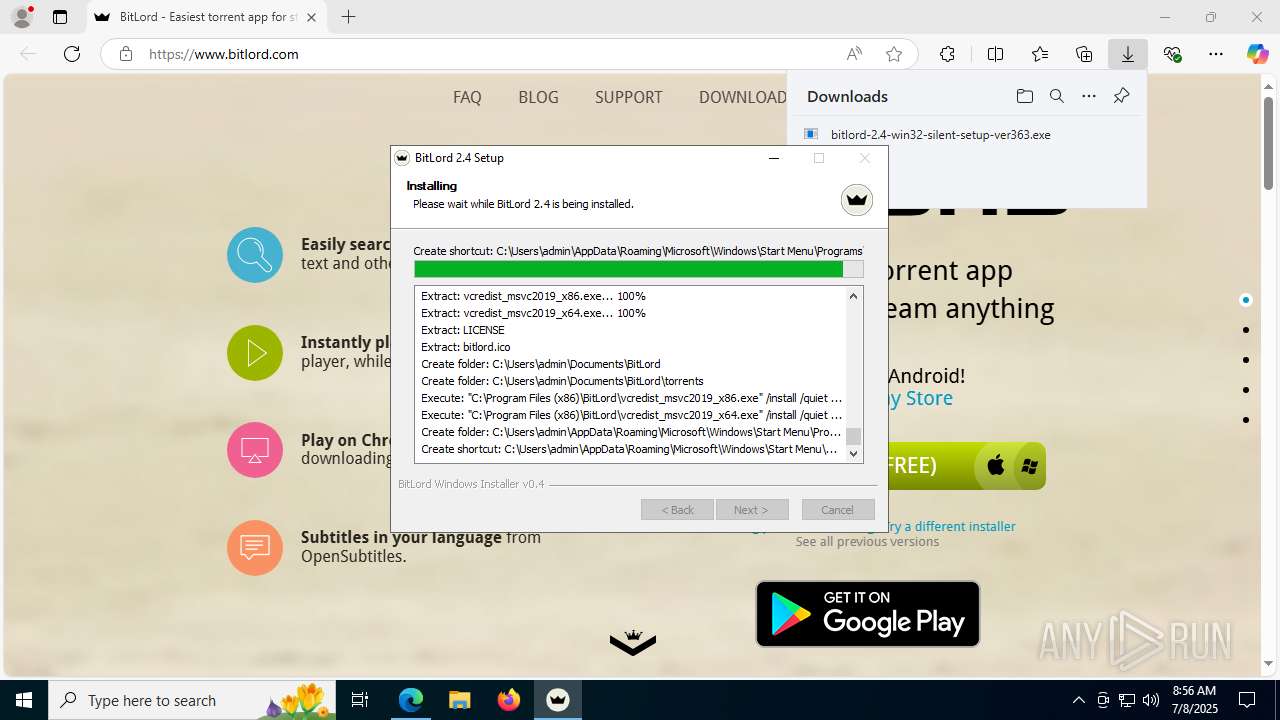
Task: Select 'Create folder: C:\Users\admin\Documents\BitLord\torrents' line
Action: click(562, 381)
